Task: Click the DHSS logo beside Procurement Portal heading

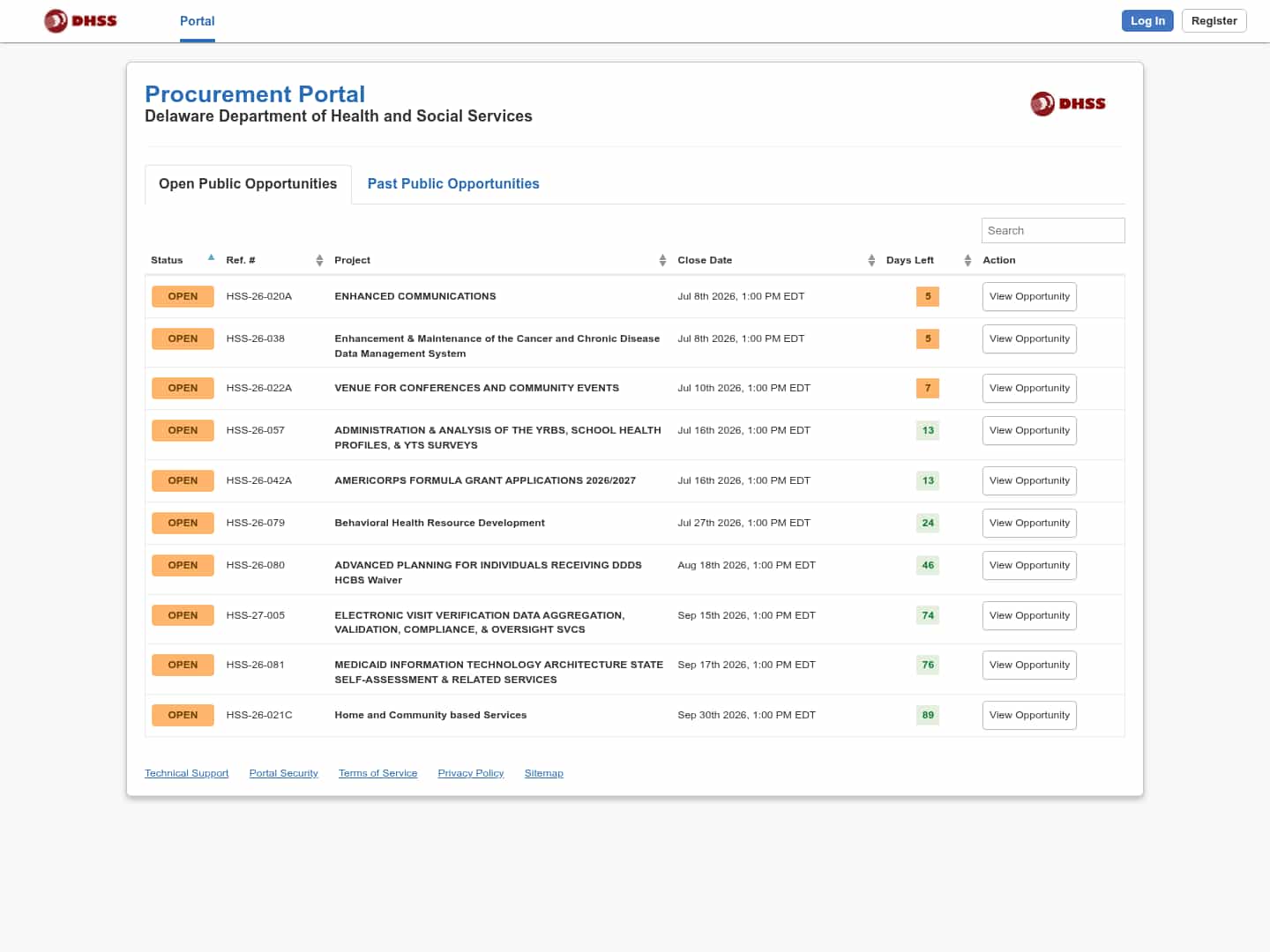Action: tap(1068, 104)
